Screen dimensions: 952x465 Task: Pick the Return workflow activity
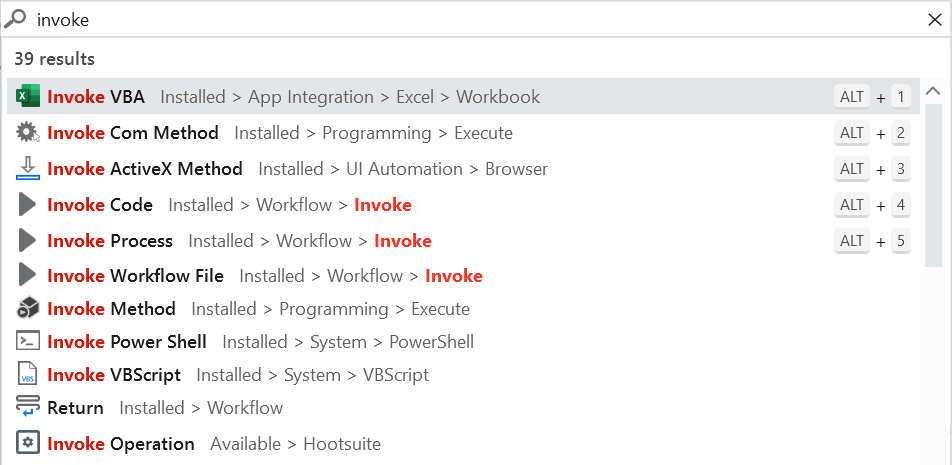(x=76, y=408)
